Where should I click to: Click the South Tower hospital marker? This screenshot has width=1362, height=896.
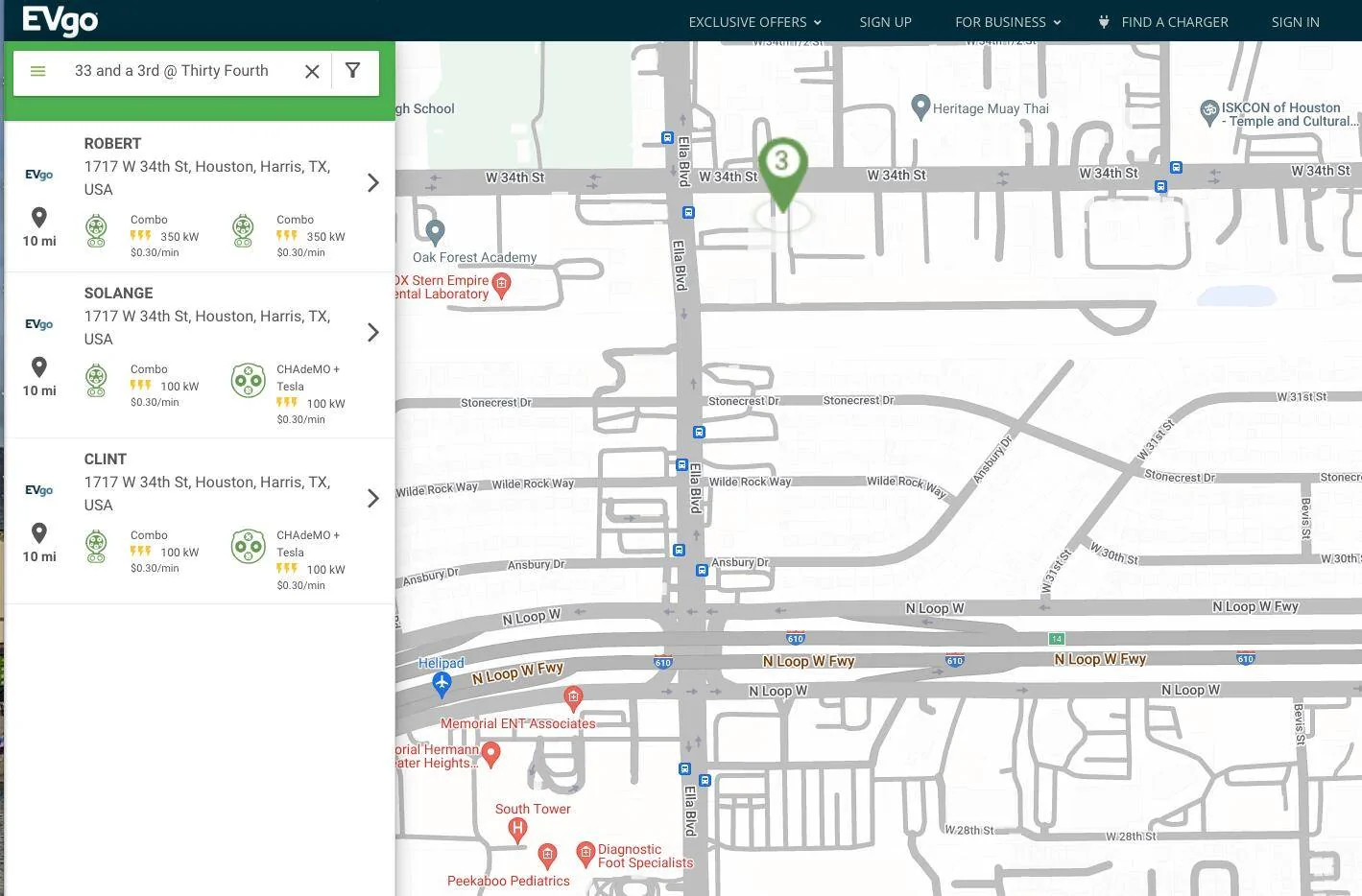pyautogui.click(x=517, y=830)
